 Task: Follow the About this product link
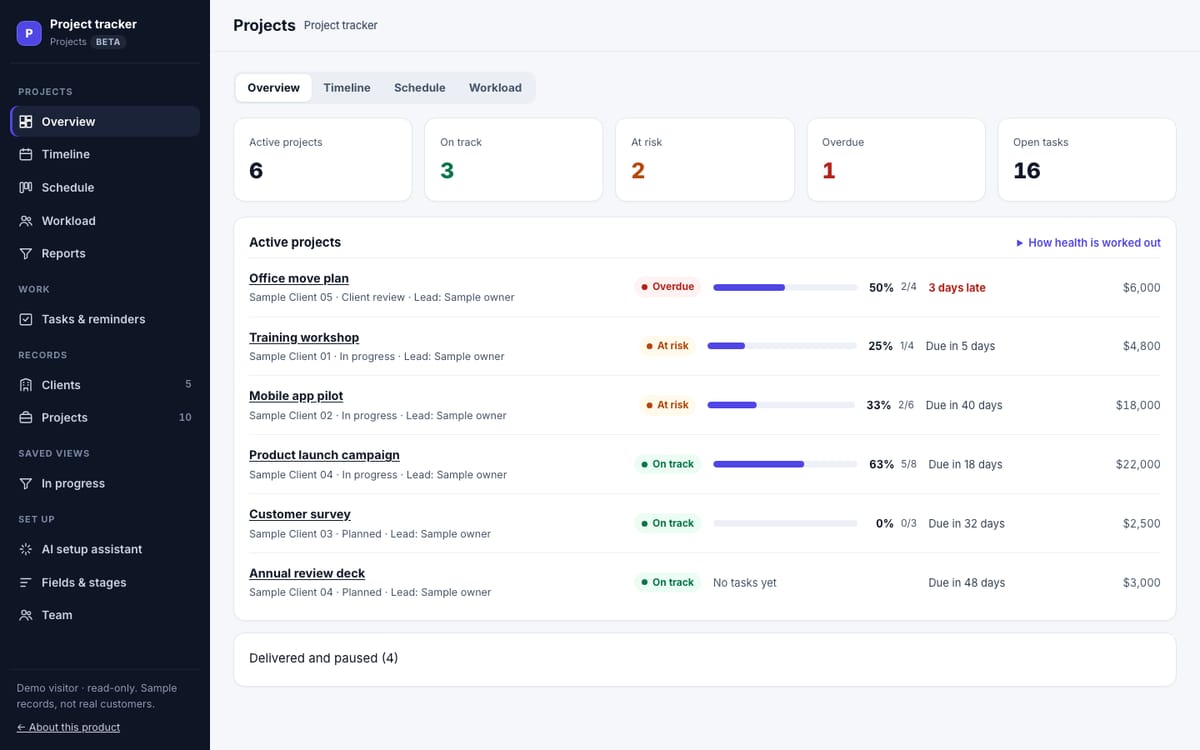point(68,728)
